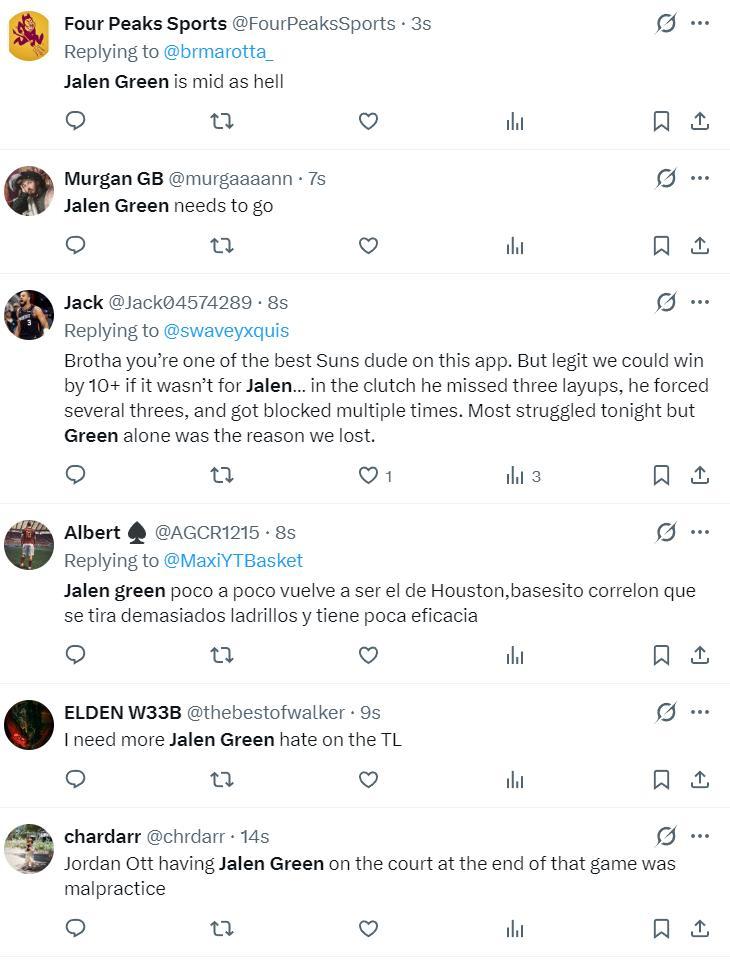The width and height of the screenshot is (730, 960).
Task: Open Grok icon on chardarr's tweet
Action: 666,835
